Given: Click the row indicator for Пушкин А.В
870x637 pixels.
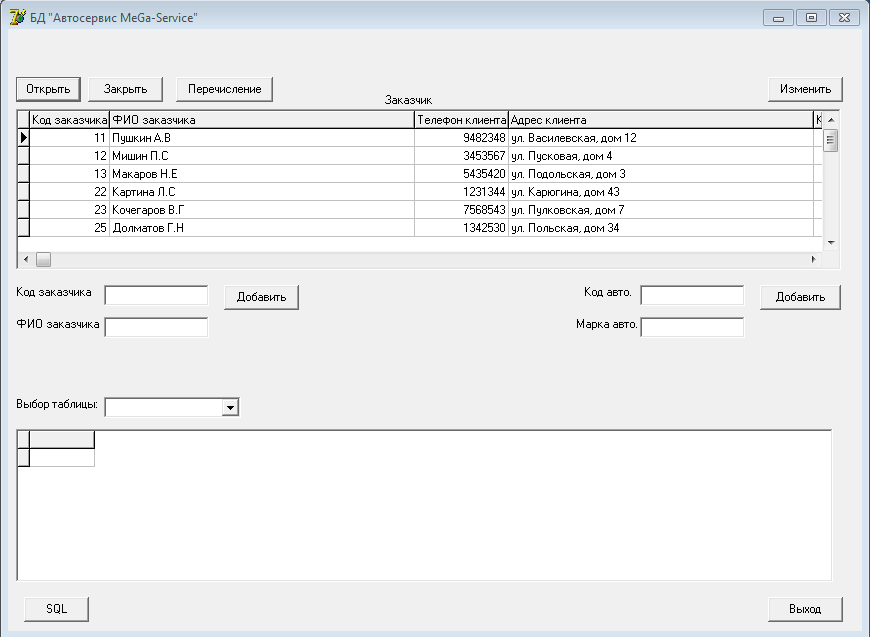Looking at the screenshot, I should point(23,138).
